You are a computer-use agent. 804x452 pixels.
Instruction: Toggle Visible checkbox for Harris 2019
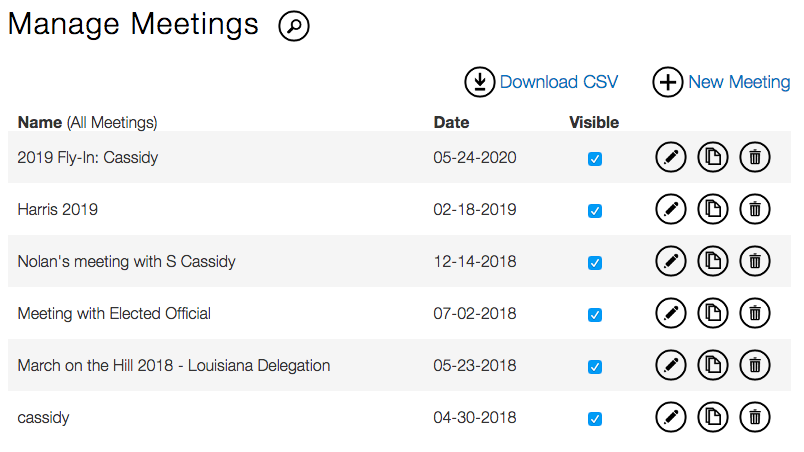coord(595,211)
